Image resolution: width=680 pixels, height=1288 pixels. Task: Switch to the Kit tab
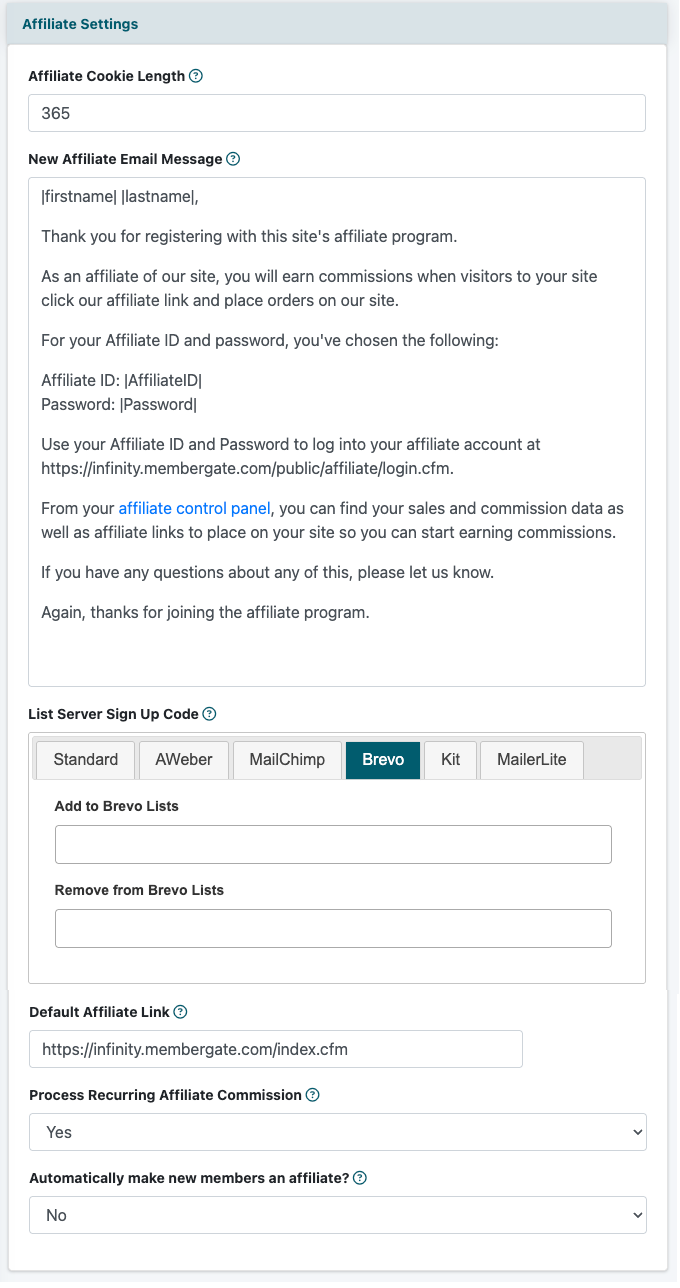(x=450, y=760)
